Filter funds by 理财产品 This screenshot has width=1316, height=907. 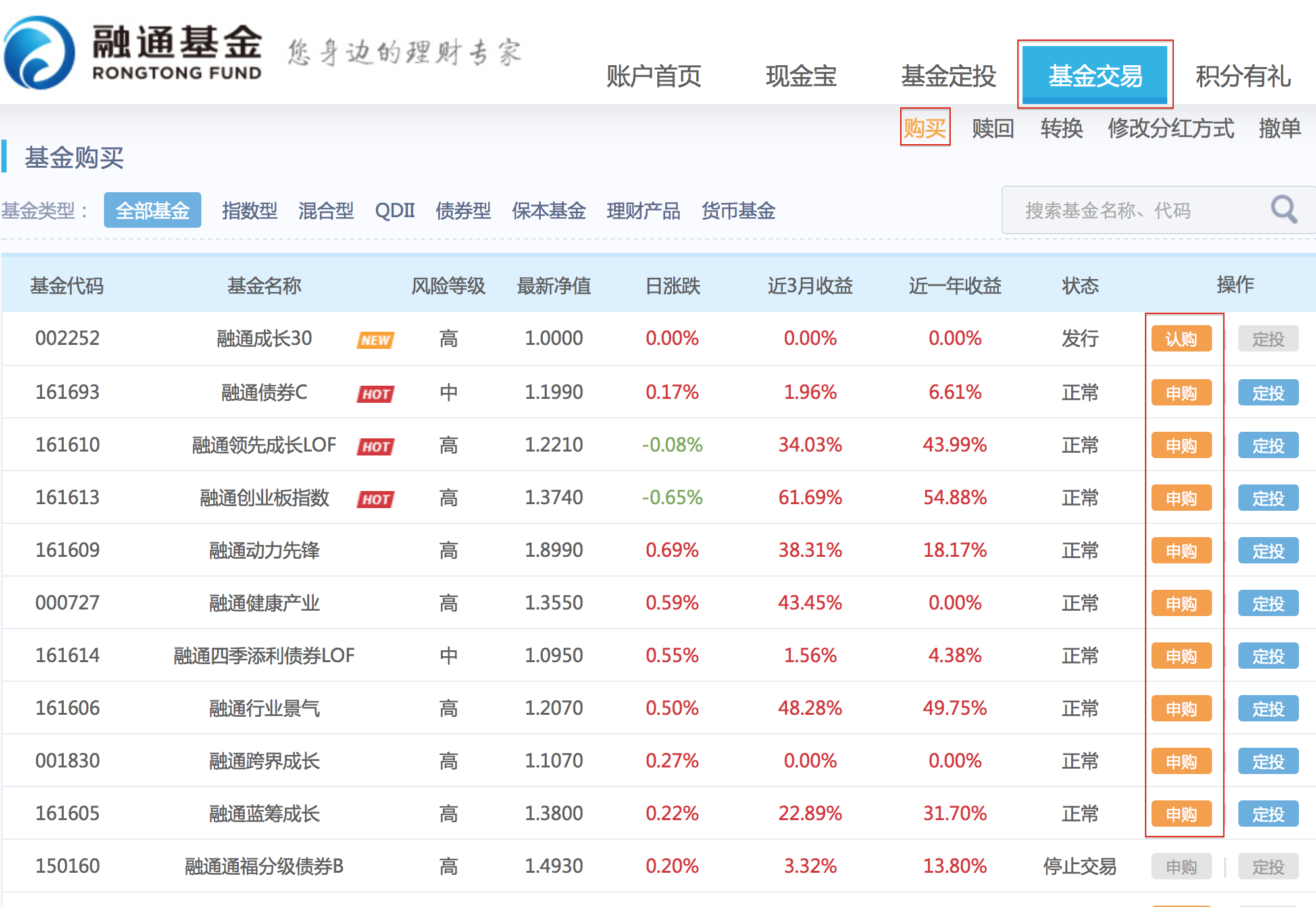point(644,211)
